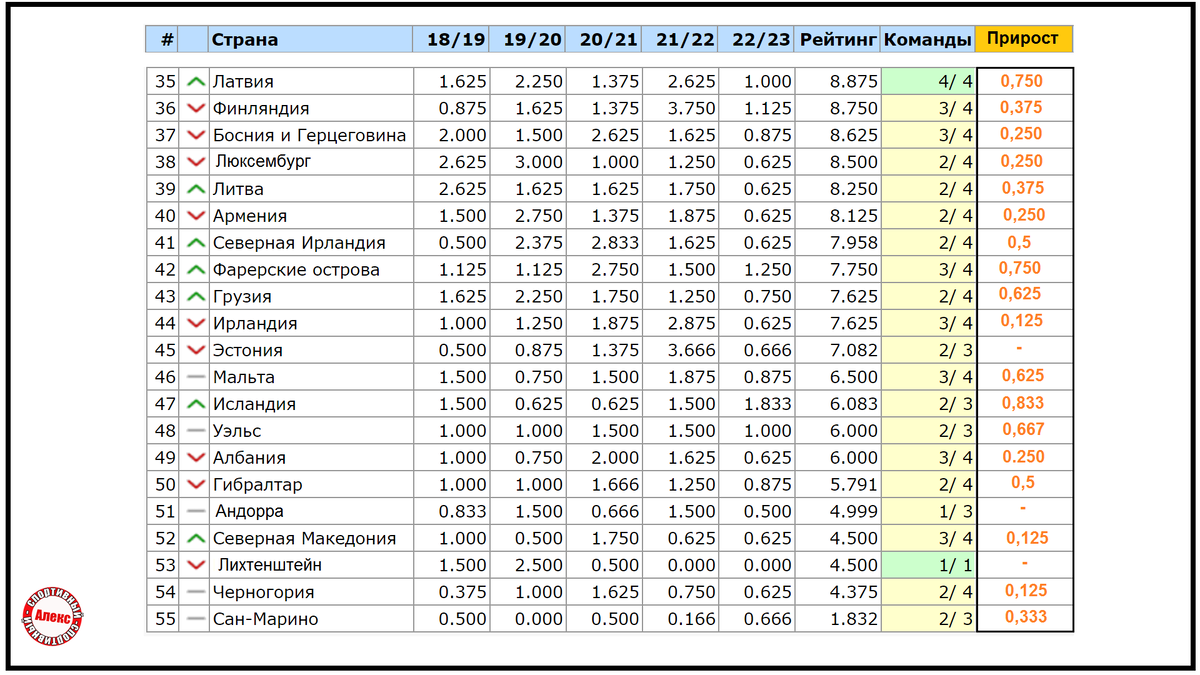1200x675 pixels.
Task: Click the green up arrow beside Северная Ирландия
Action: (x=196, y=243)
